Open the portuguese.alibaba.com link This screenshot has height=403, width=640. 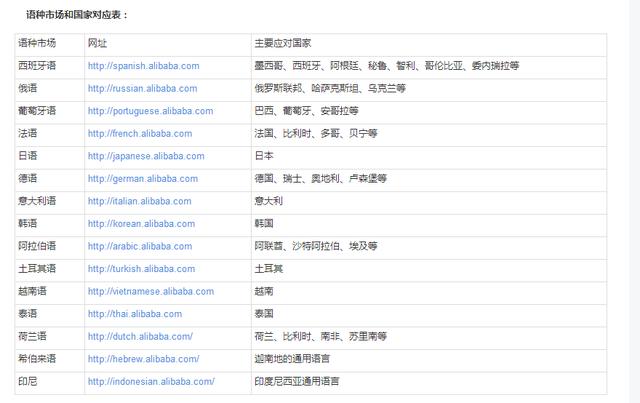point(150,111)
